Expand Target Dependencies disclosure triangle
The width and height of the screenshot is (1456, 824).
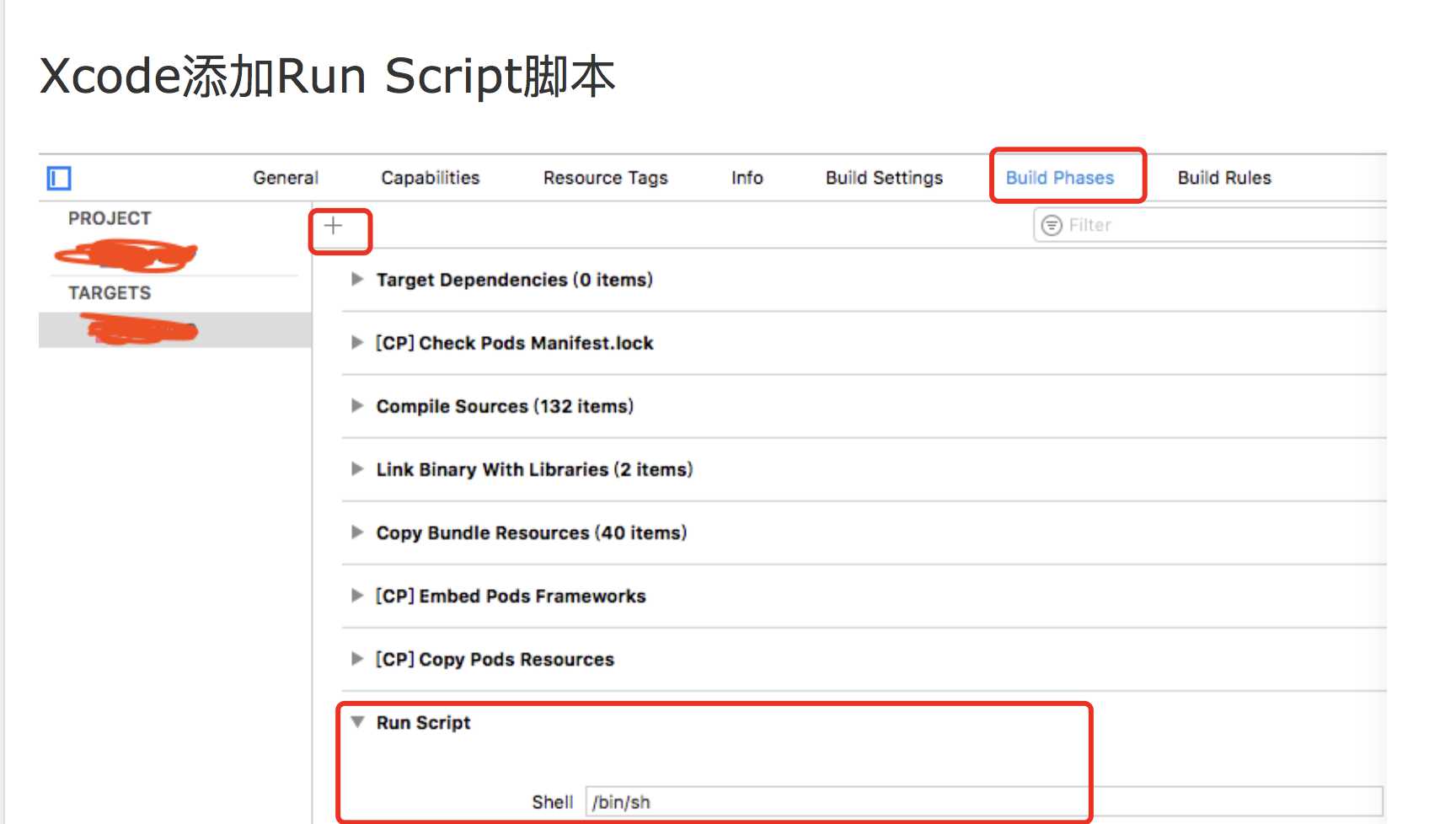tap(357, 279)
